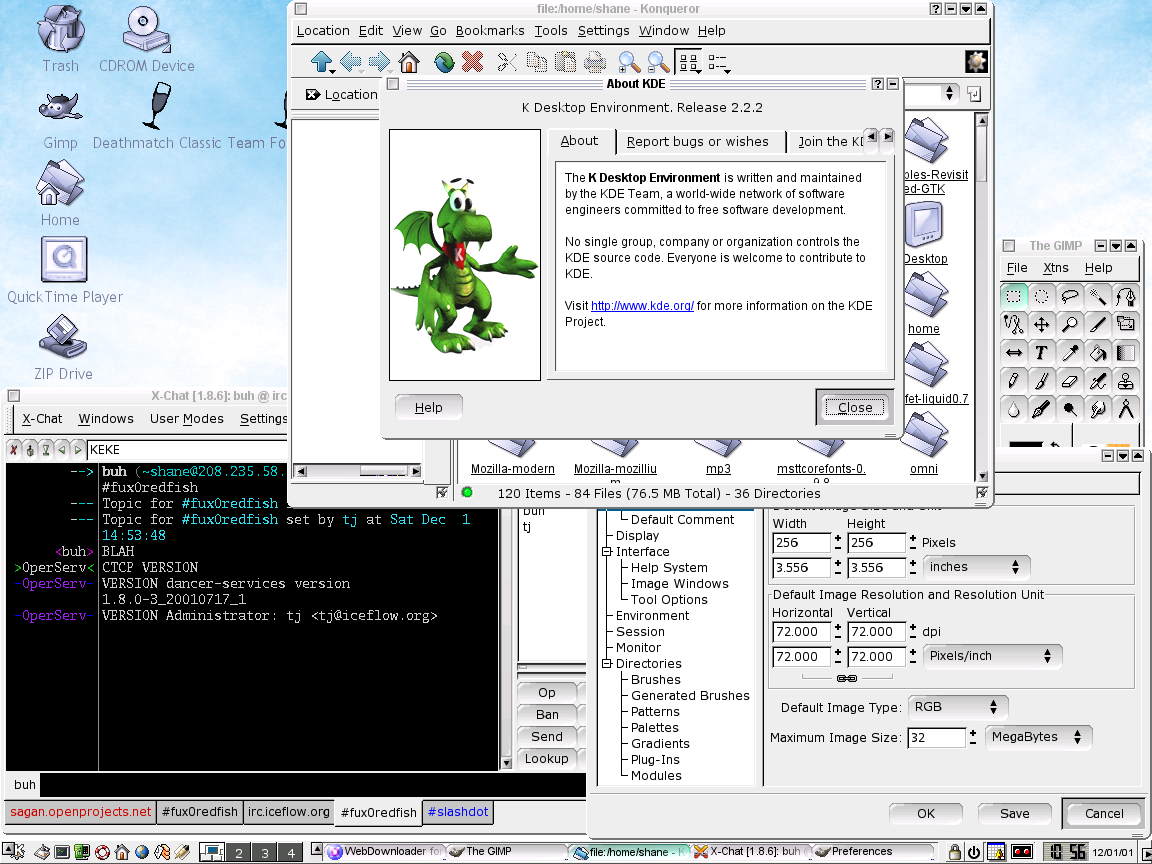Select the Flip tool in GIMP toolbox

[1013, 353]
